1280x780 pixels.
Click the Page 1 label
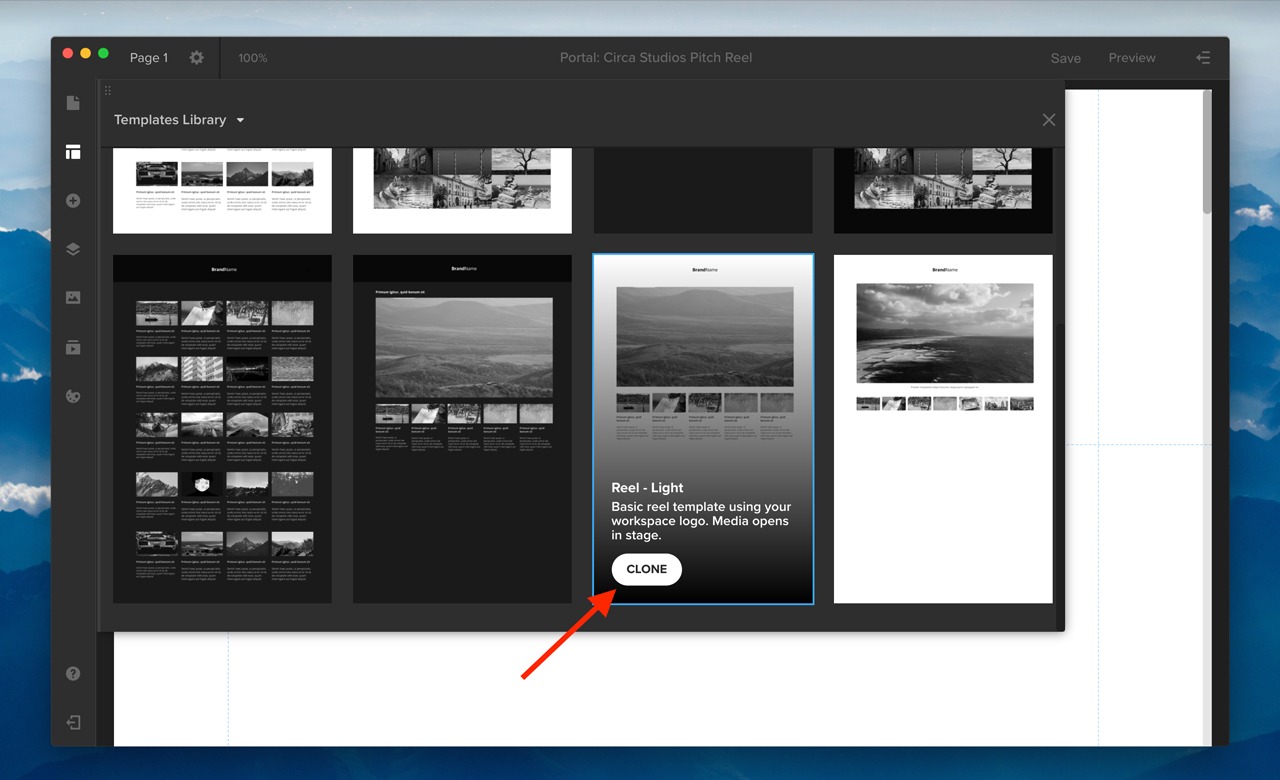click(149, 58)
